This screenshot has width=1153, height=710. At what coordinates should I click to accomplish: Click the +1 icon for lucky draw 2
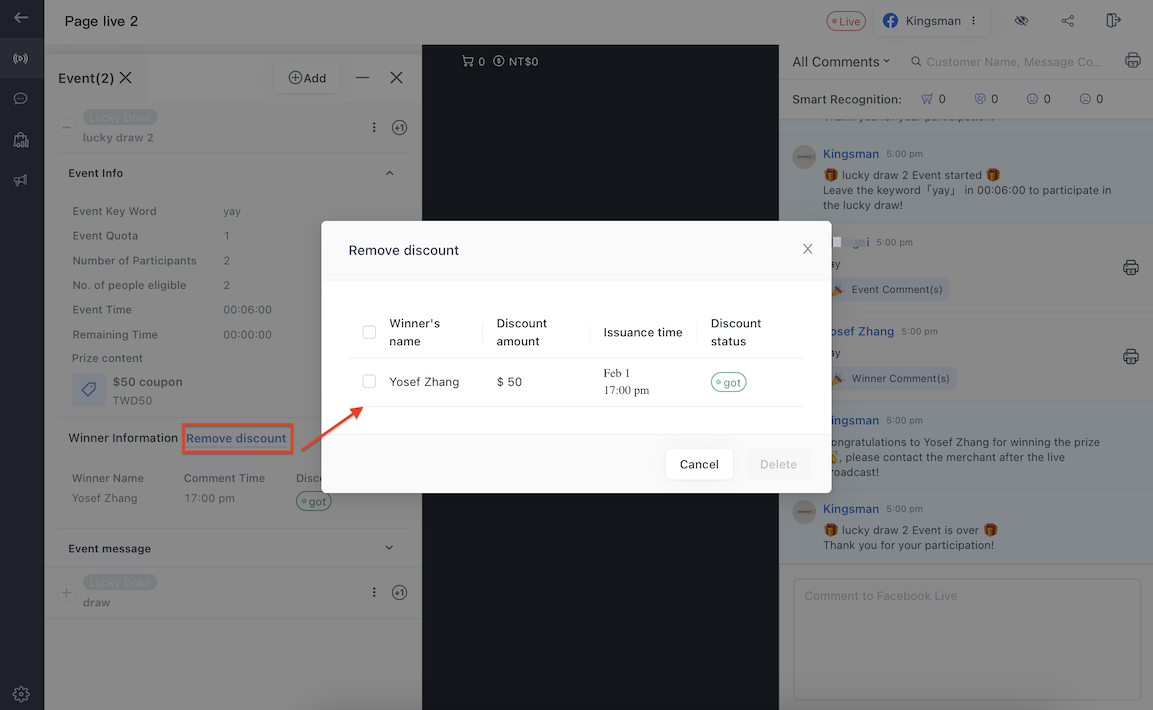click(399, 128)
